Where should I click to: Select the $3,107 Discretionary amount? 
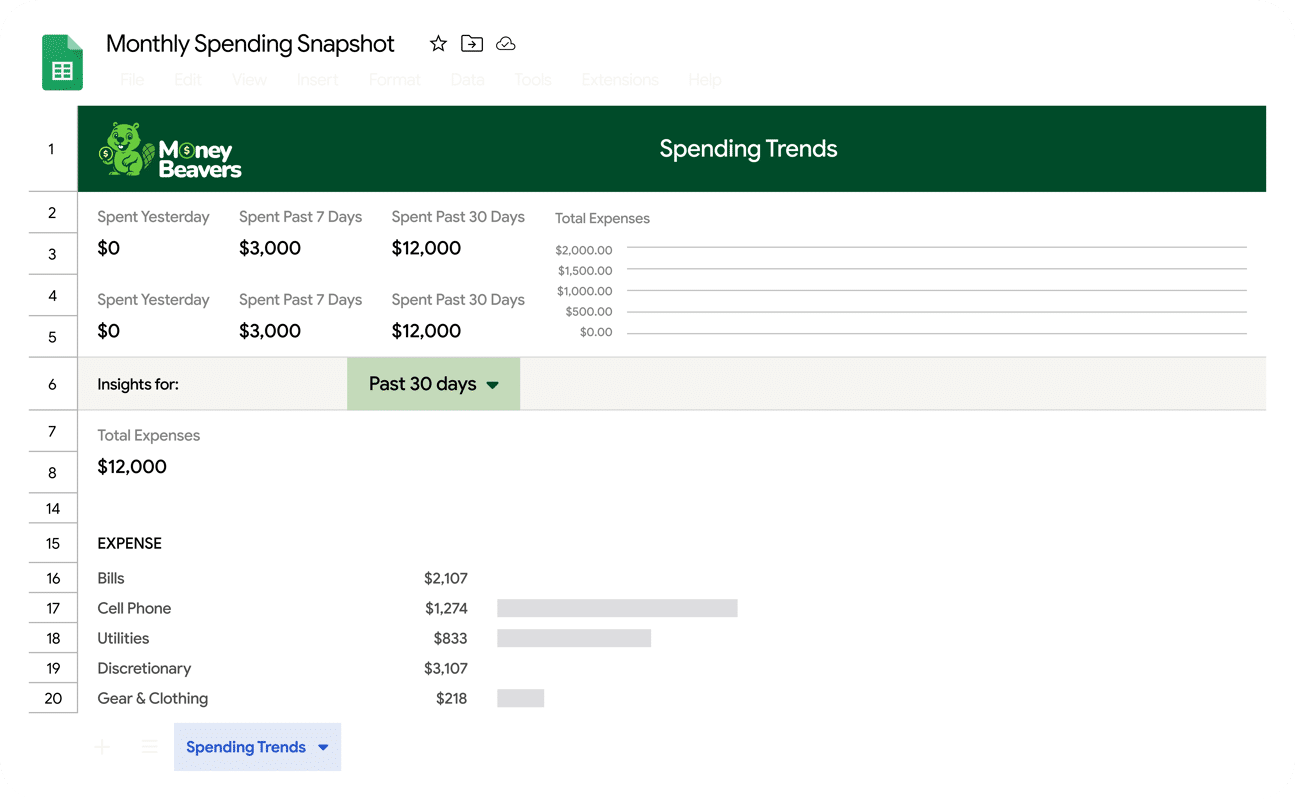[x=446, y=668]
